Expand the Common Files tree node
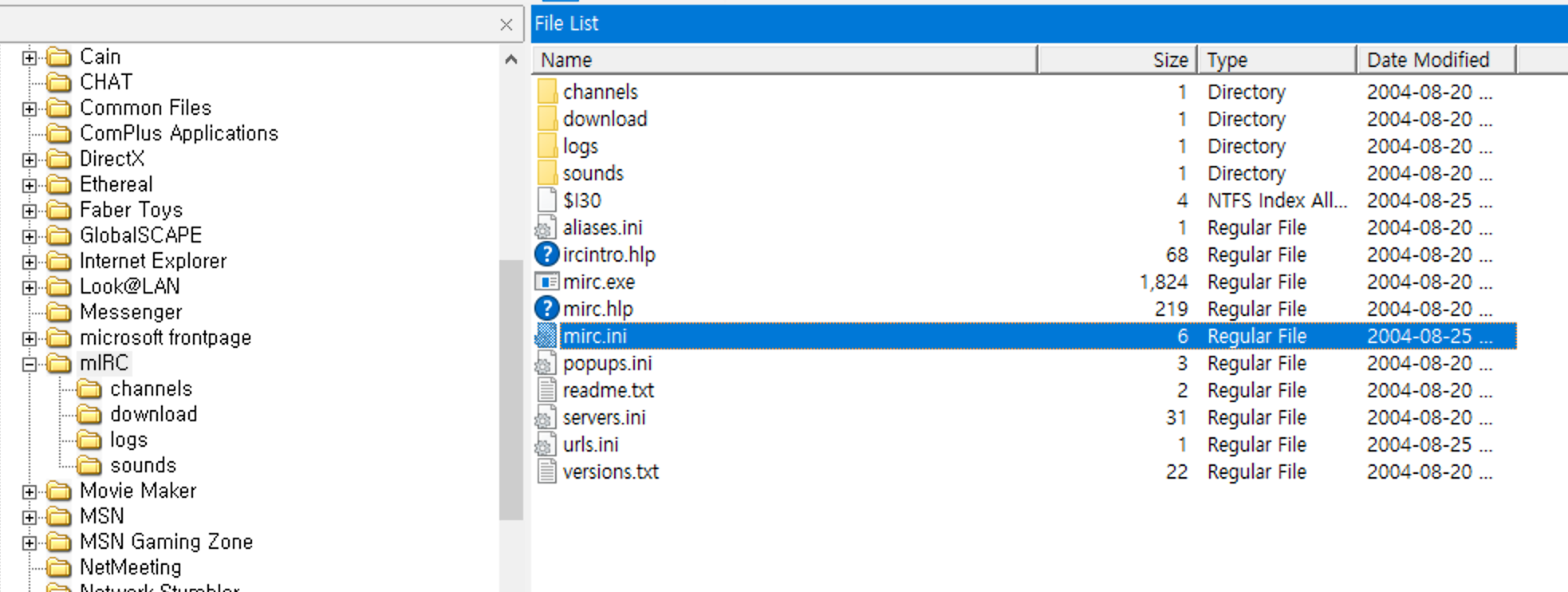Viewport: 1568px width, 592px height. point(30,109)
